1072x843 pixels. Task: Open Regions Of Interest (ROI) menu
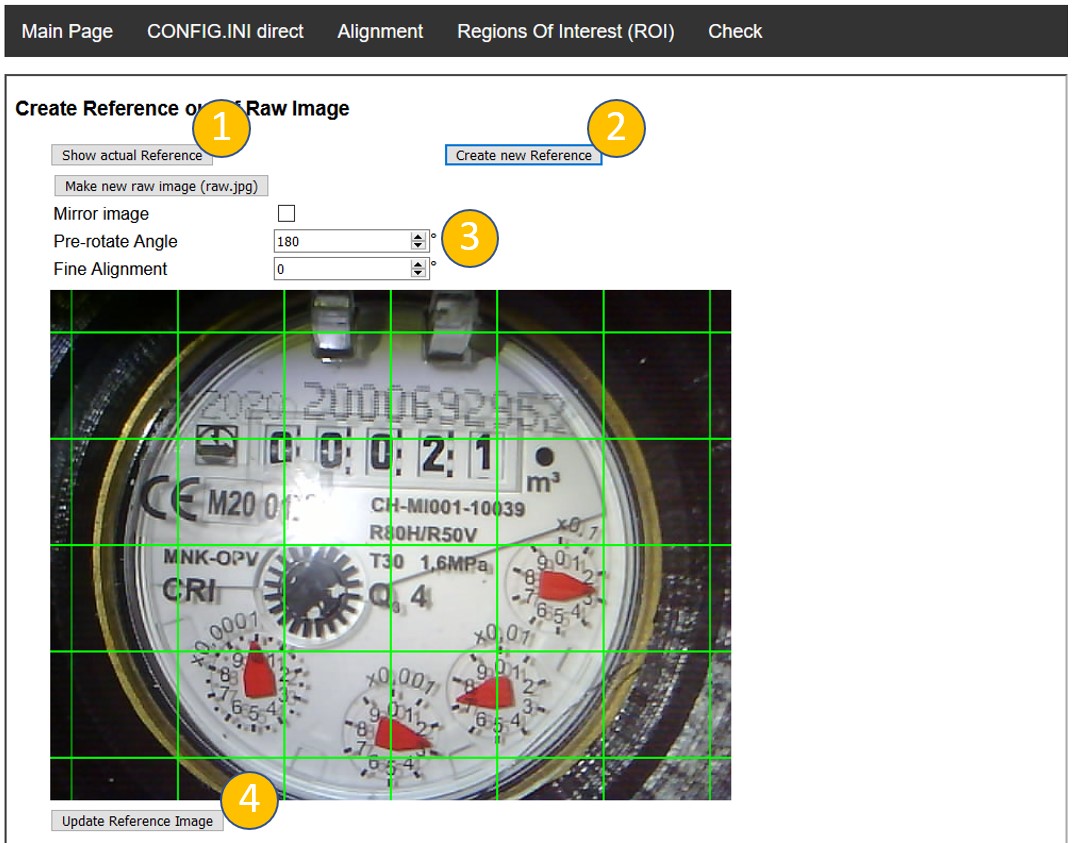pos(565,31)
